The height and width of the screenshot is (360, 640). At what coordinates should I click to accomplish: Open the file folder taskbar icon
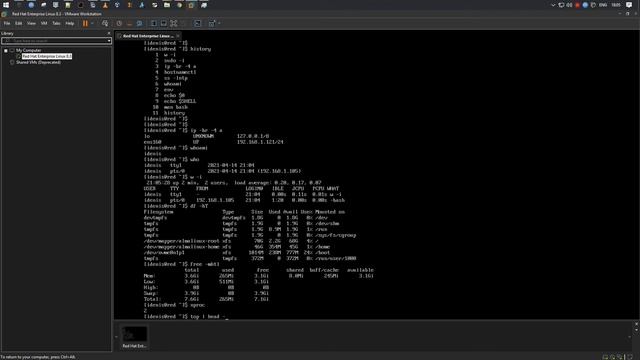[167, 5]
